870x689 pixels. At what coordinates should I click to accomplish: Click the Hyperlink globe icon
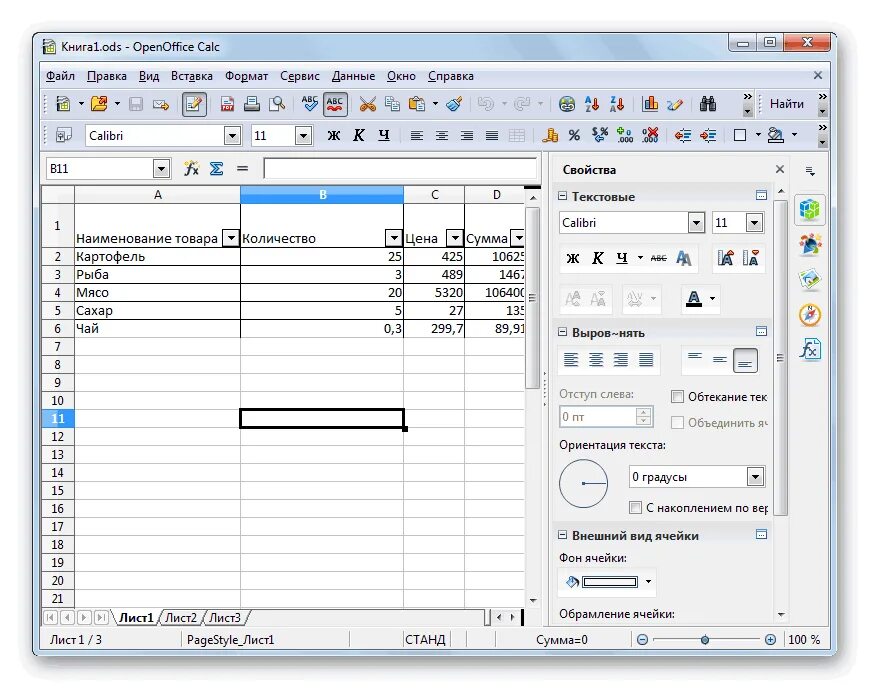pos(566,104)
